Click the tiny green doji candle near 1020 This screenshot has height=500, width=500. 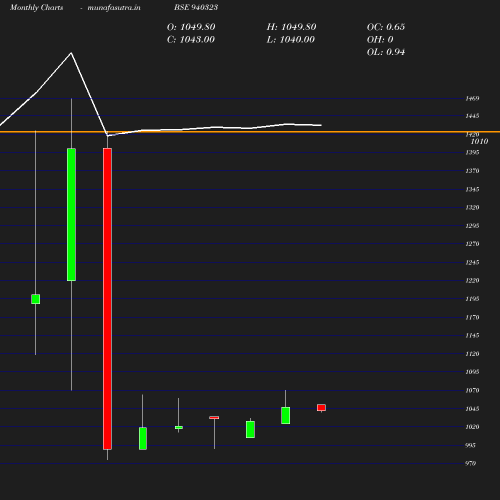coord(179,427)
